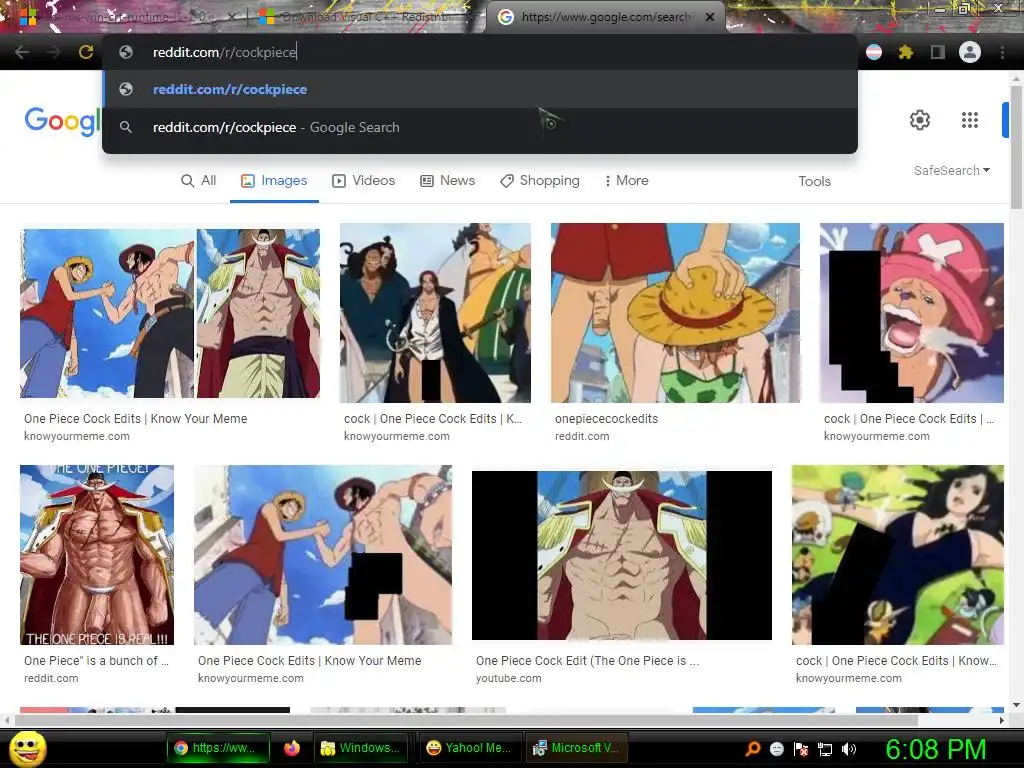
Task: Click the result titled 'One Piece" is a bunch of ...'
Action: [96, 661]
